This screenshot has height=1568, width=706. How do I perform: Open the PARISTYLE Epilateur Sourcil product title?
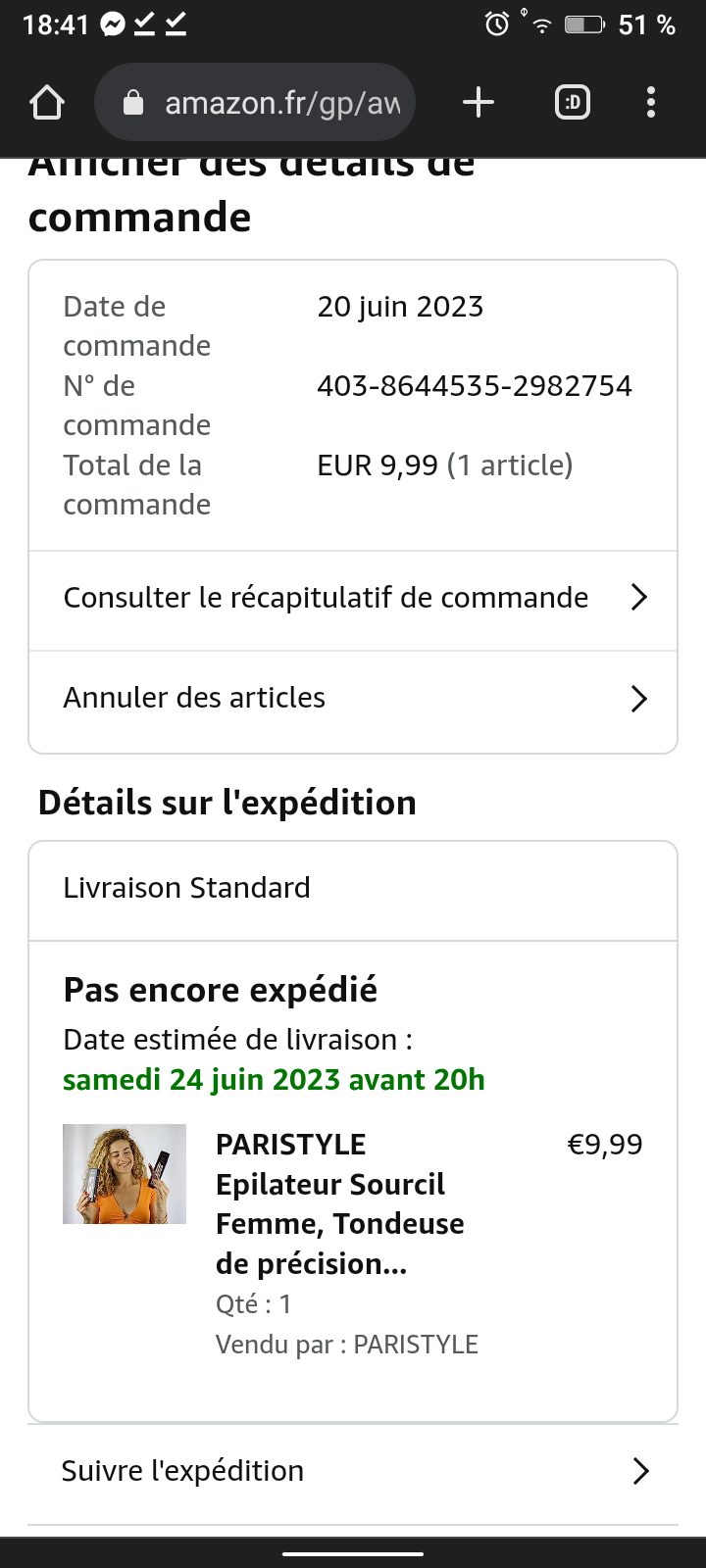[x=339, y=1204]
